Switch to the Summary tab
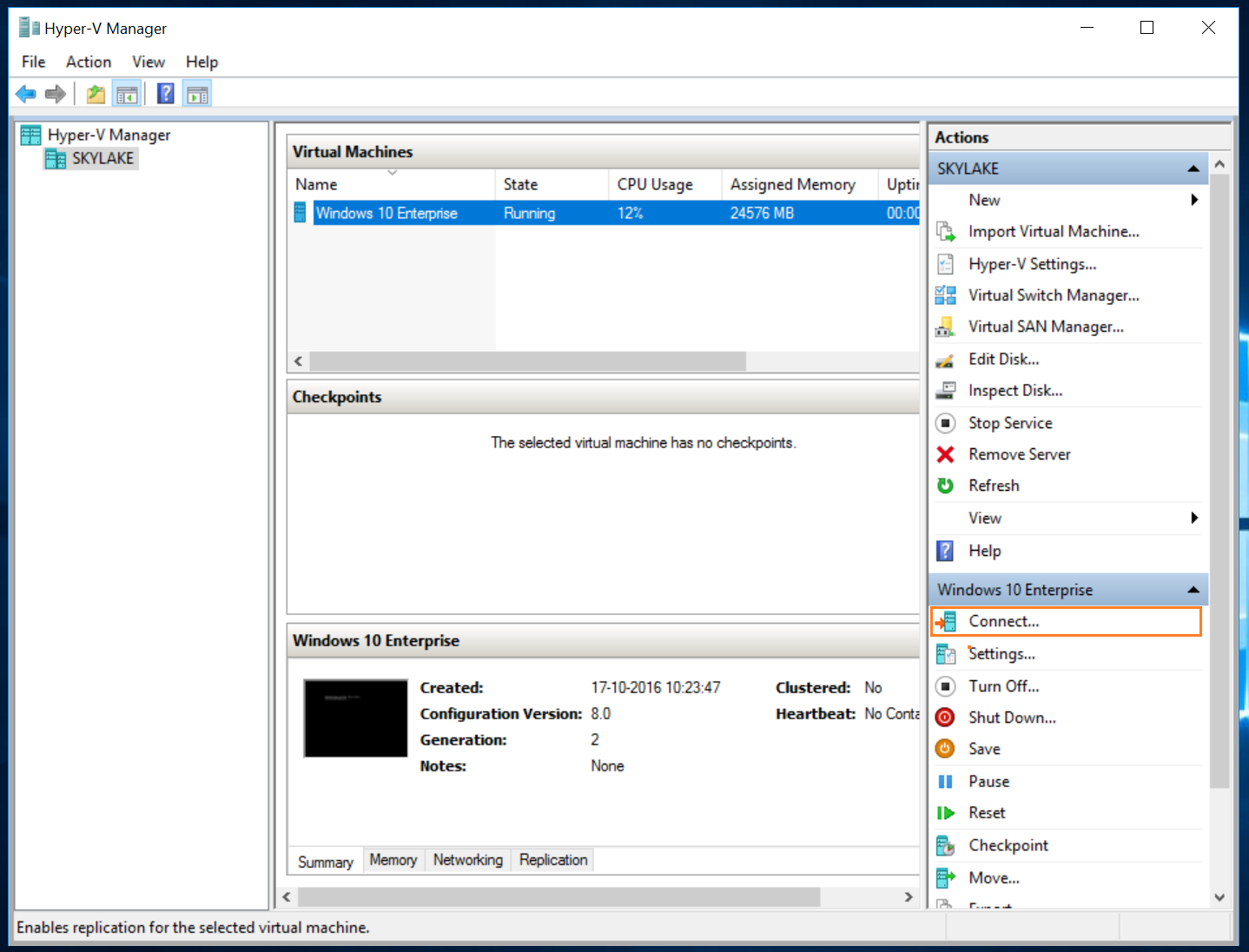1249x952 pixels. coord(326,862)
